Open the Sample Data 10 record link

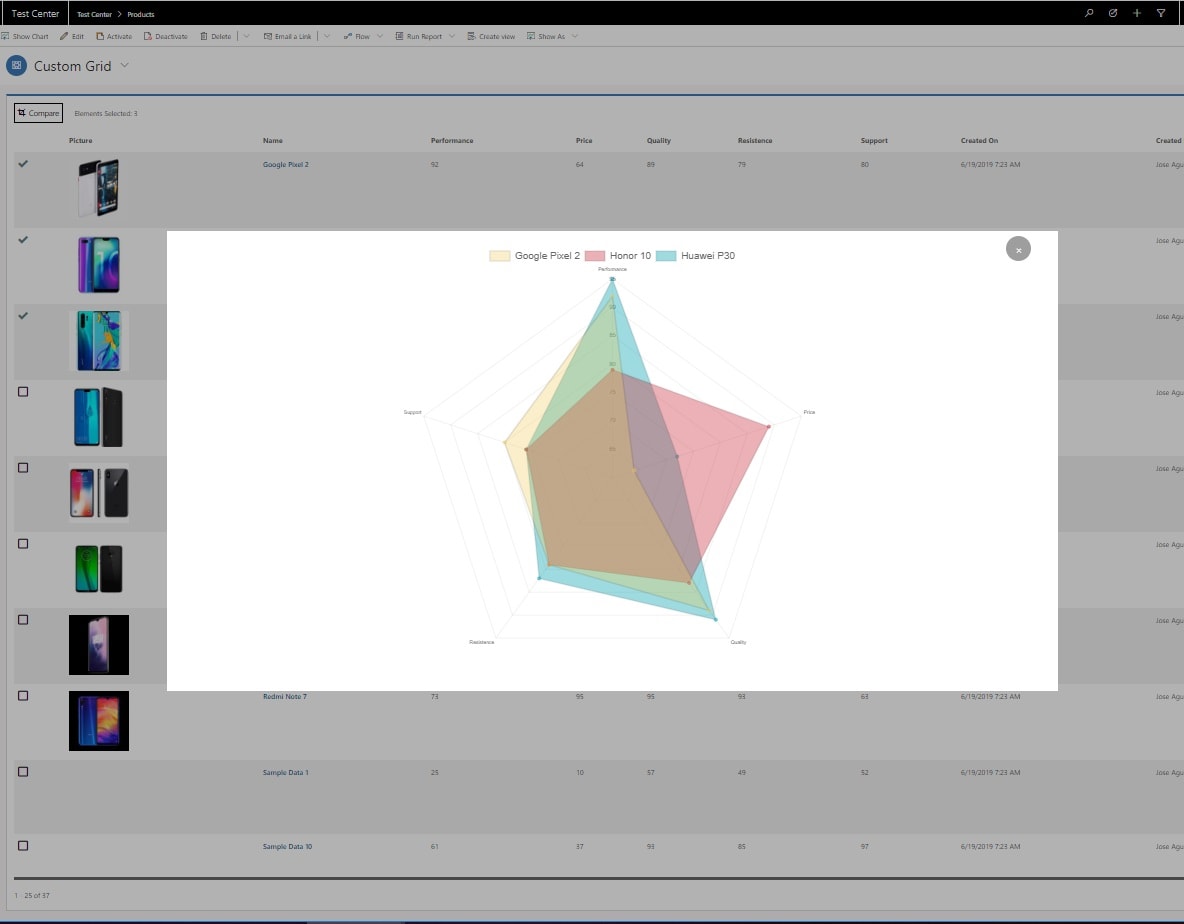point(287,846)
